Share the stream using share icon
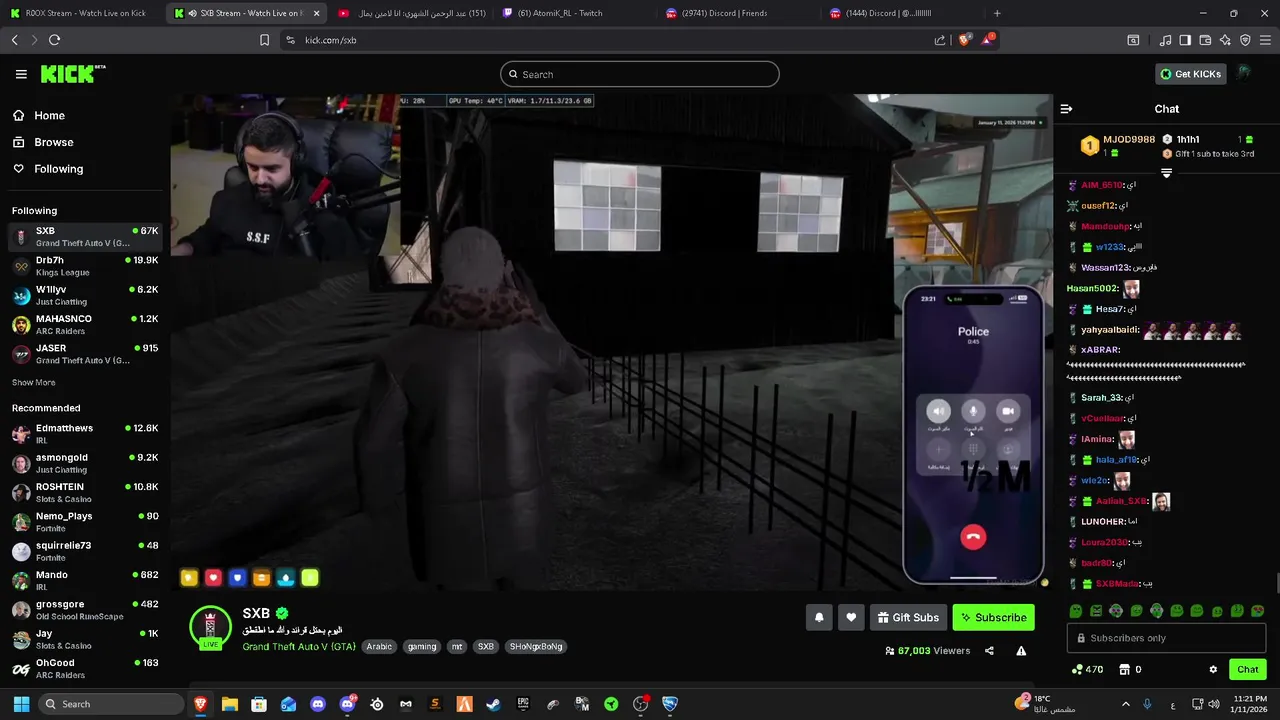This screenshot has width=1280, height=720. tap(989, 651)
